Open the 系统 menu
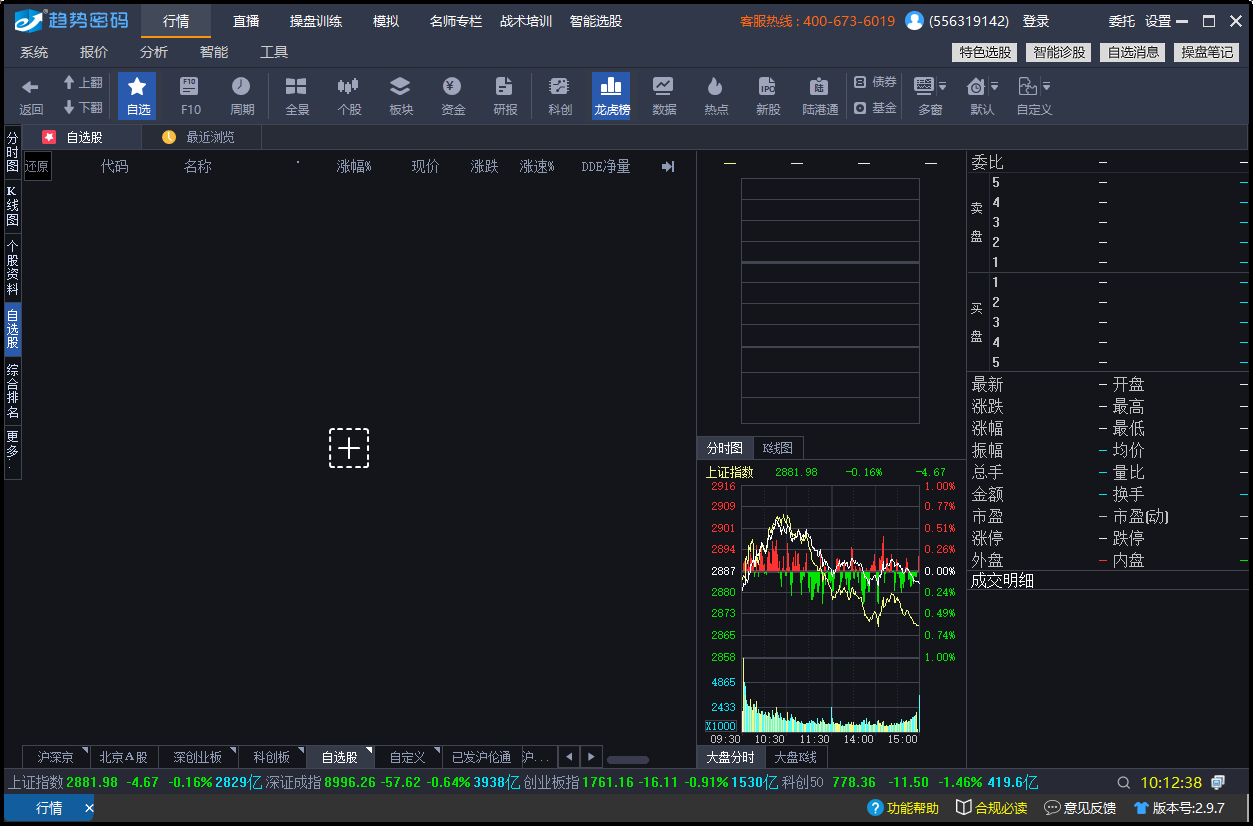The image size is (1253, 826). [34, 52]
